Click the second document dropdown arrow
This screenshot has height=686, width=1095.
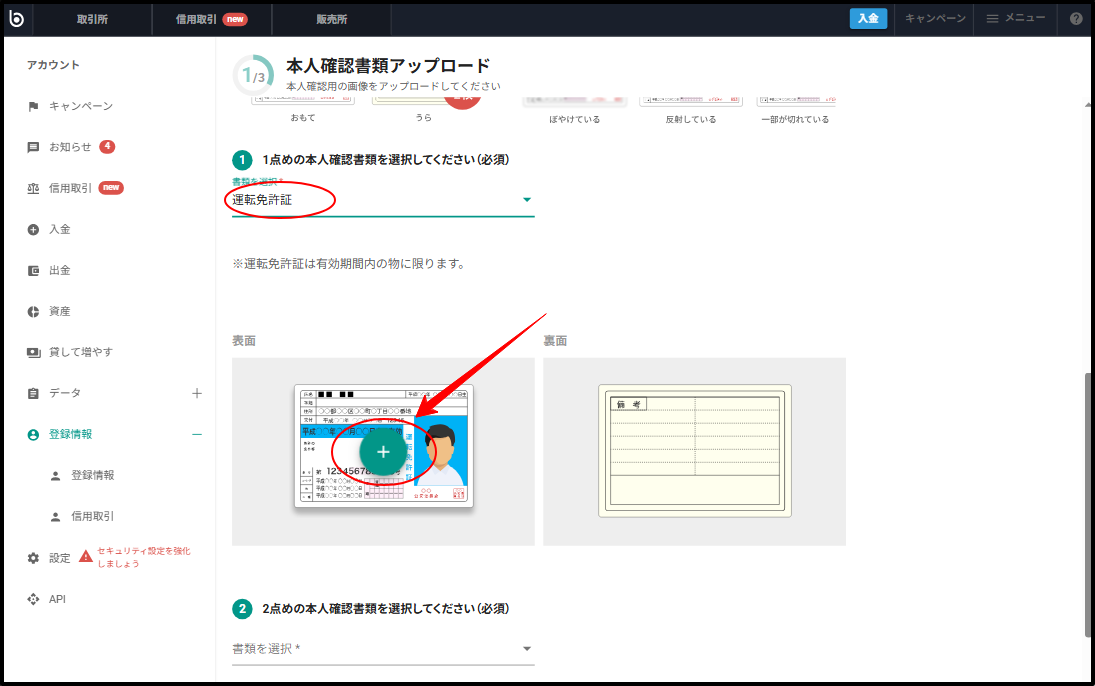tap(527, 649)
